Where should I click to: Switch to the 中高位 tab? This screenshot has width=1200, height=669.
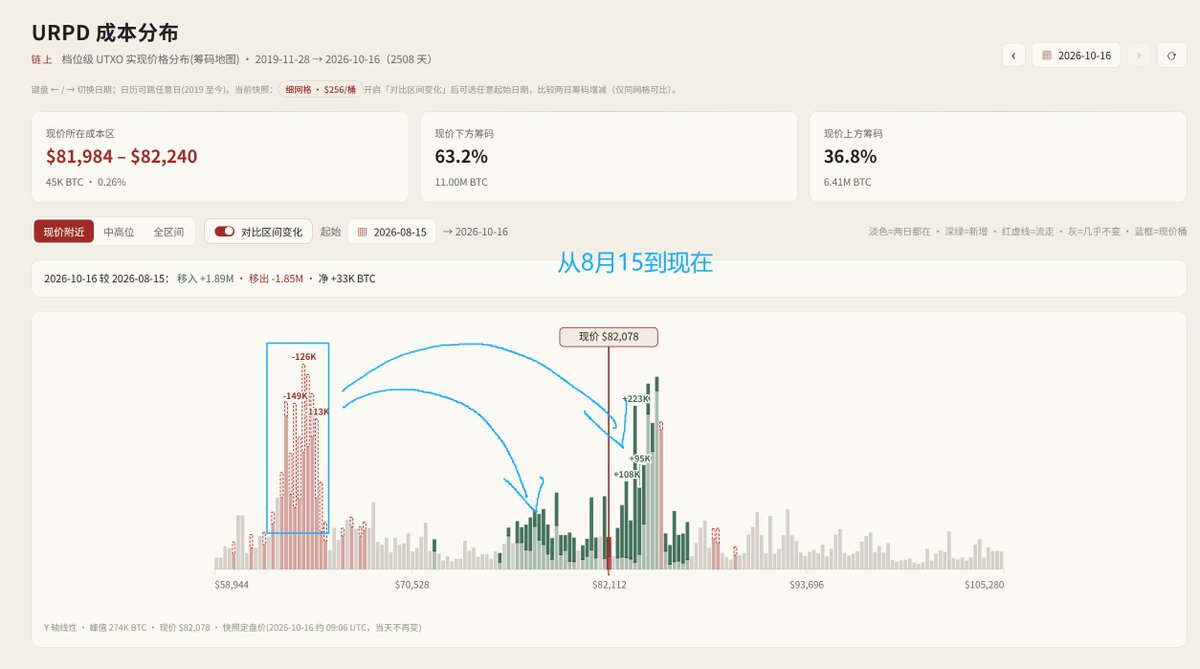coord(119,232)
